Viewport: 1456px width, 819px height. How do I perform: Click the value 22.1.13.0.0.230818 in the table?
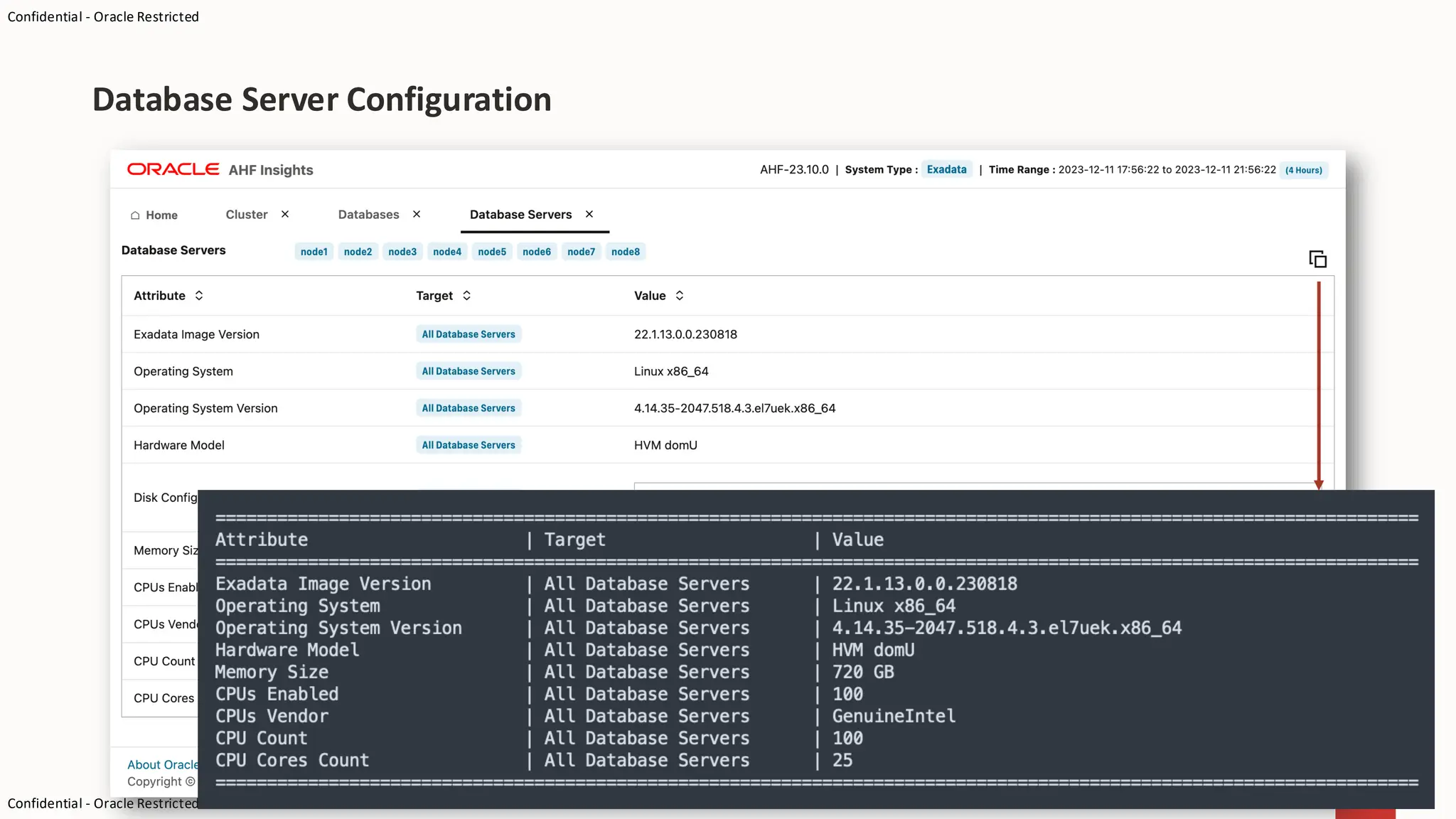[685, 334]
